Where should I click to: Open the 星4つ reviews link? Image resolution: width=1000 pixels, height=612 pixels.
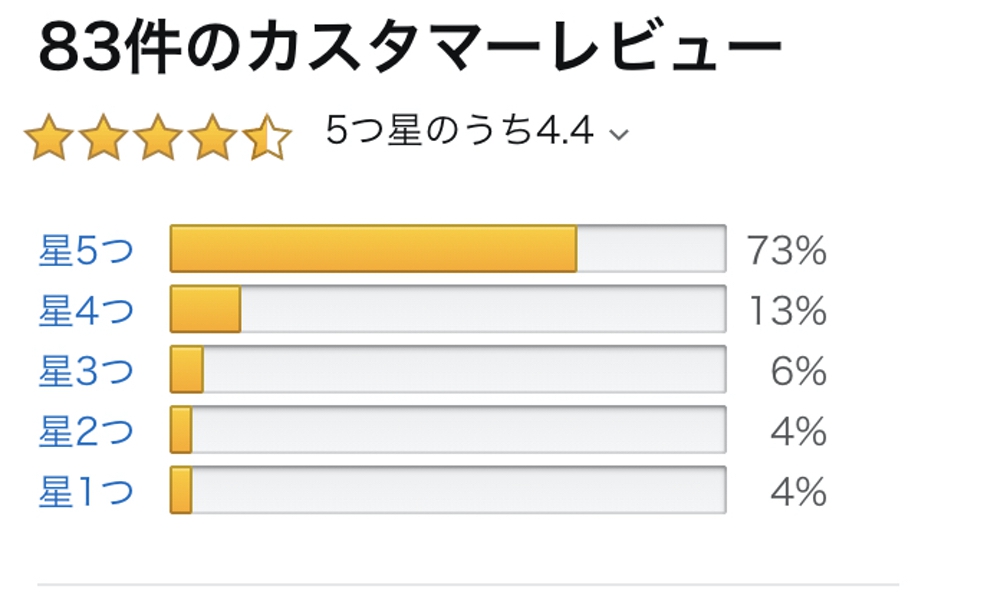85,311
